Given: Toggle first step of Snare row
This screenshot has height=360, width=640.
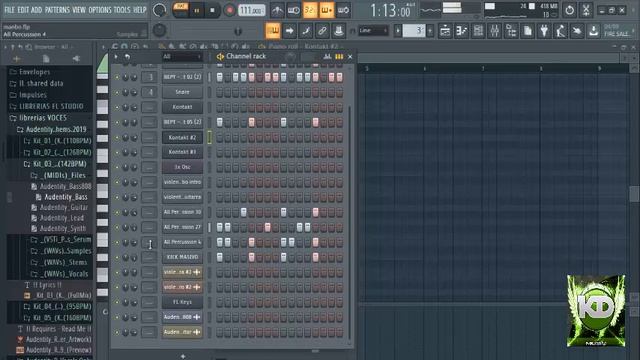Looking at the screenshot, I should 220,92.
